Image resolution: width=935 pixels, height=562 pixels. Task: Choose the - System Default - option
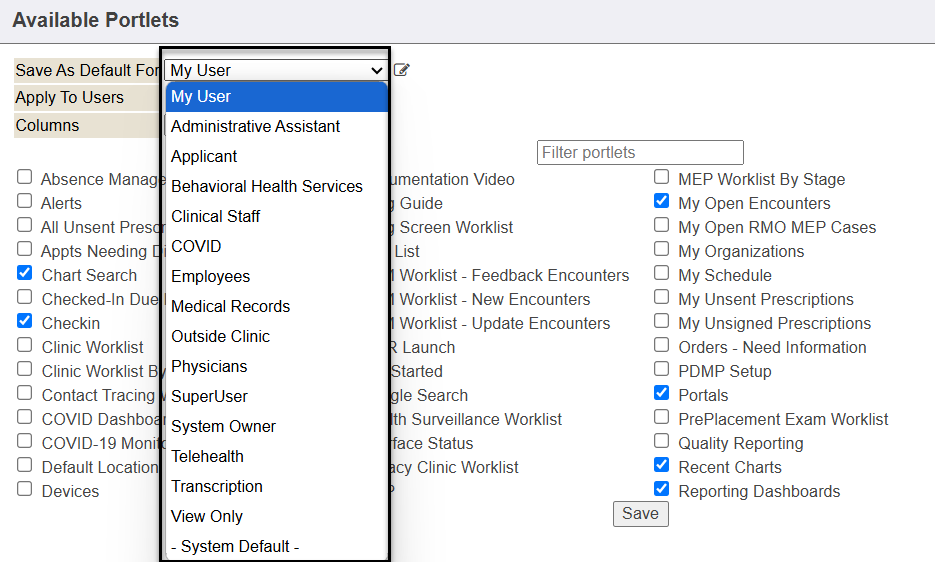[x=235, y=546]
